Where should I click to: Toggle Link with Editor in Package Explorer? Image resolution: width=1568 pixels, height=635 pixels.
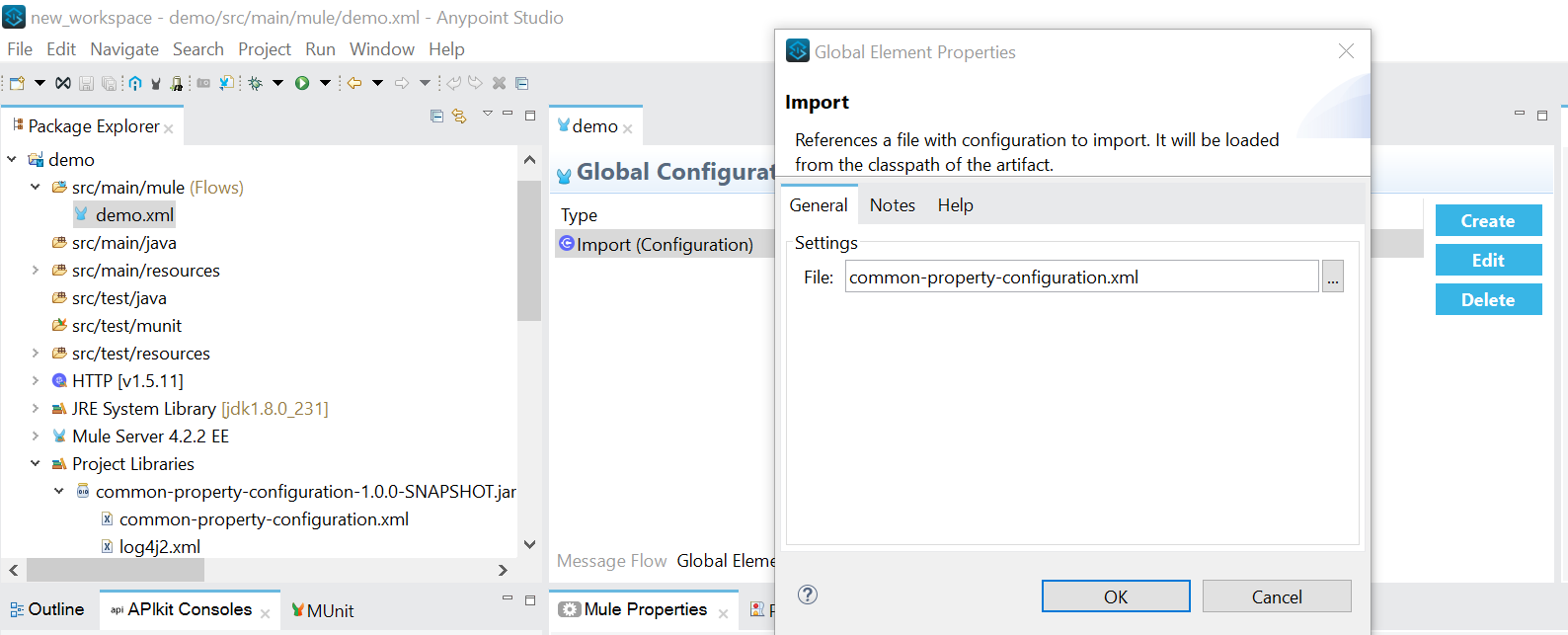459,117
